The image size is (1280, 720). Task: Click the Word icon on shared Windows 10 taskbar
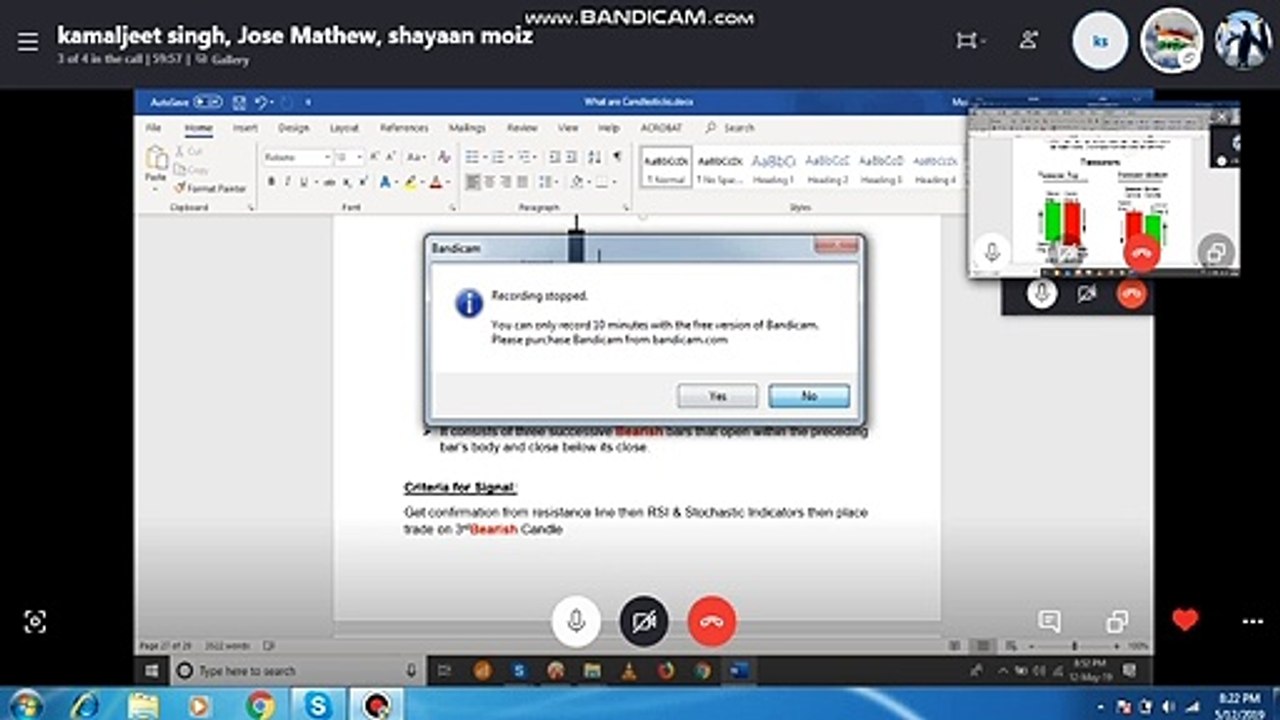point(740,671)
